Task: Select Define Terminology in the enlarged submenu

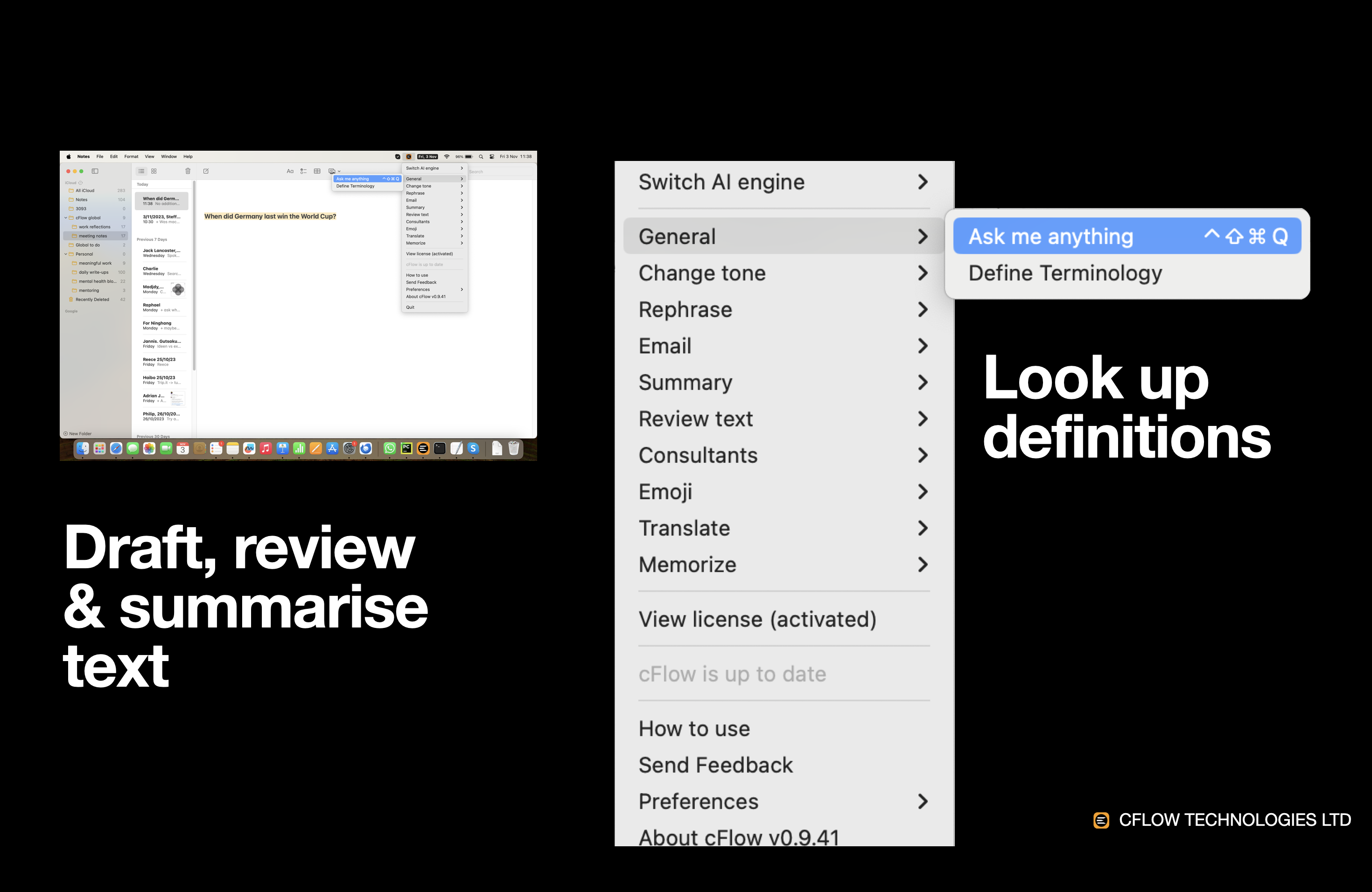Action: (1065, 273)
